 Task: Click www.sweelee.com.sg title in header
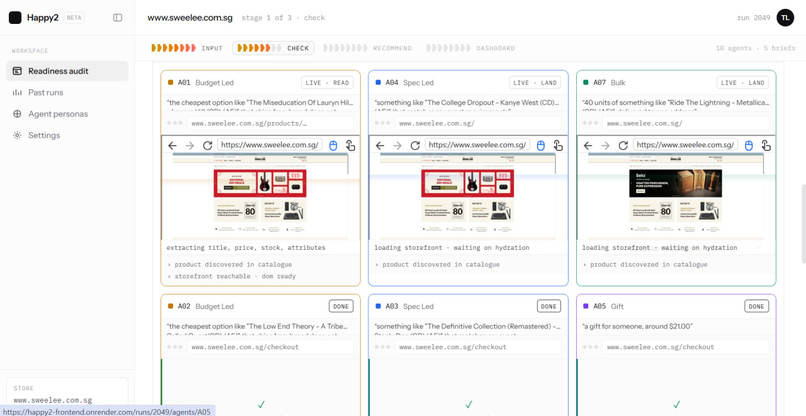190,17
